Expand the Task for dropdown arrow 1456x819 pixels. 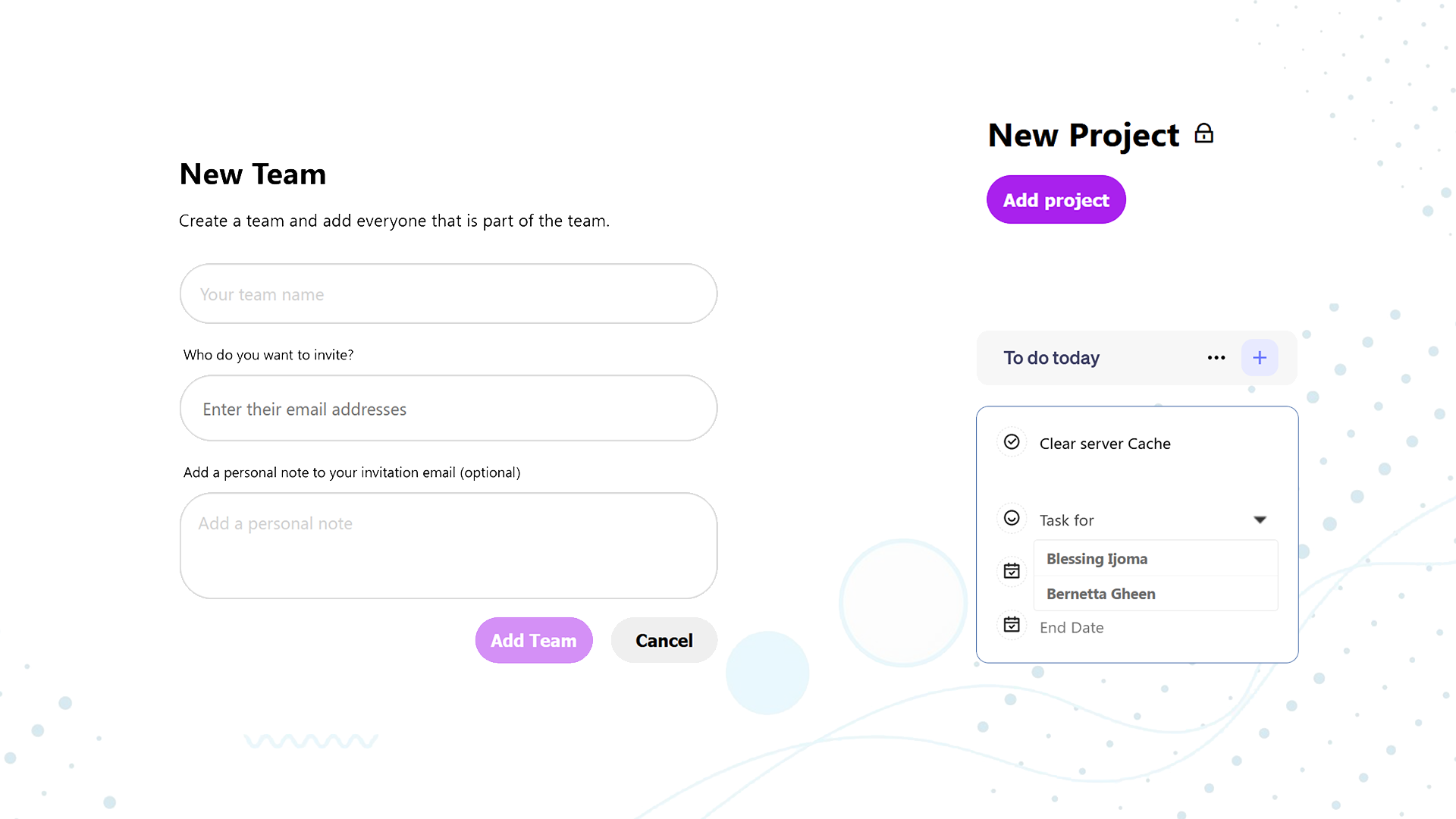1260,520
